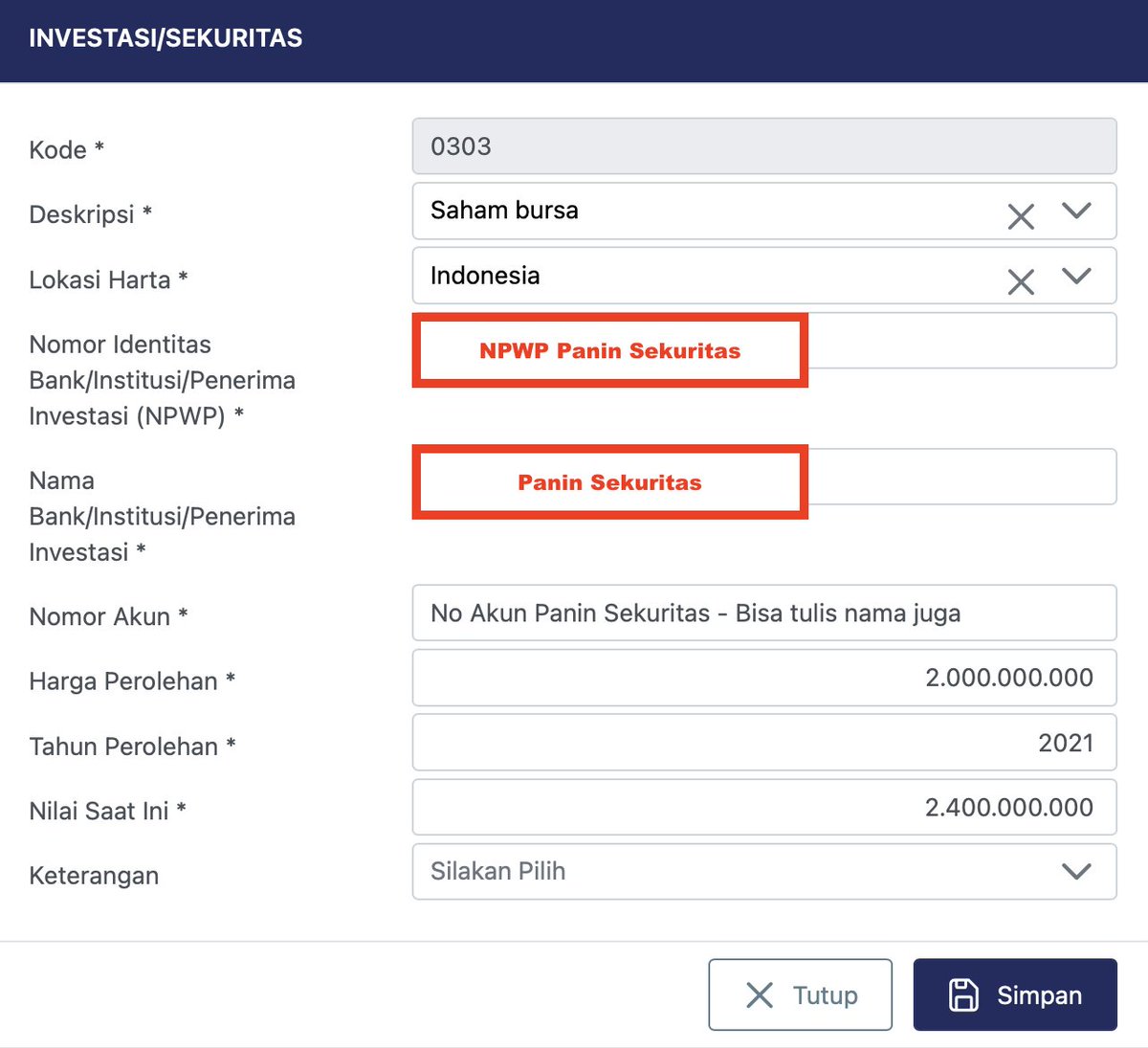The width and height of the screenshot is (1148, 1048).
Task: Clear the Saham bursa Deskripsi selection
Action: click(x=1021, y=216)
